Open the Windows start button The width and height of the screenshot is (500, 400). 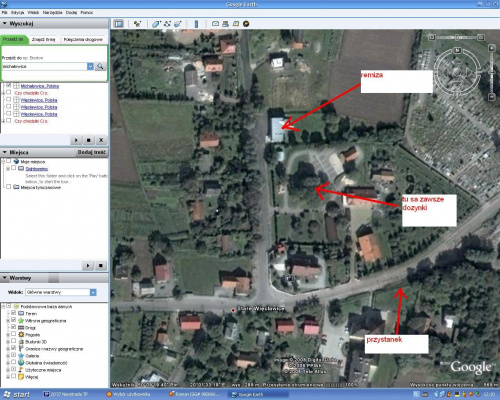click(17, 394)
